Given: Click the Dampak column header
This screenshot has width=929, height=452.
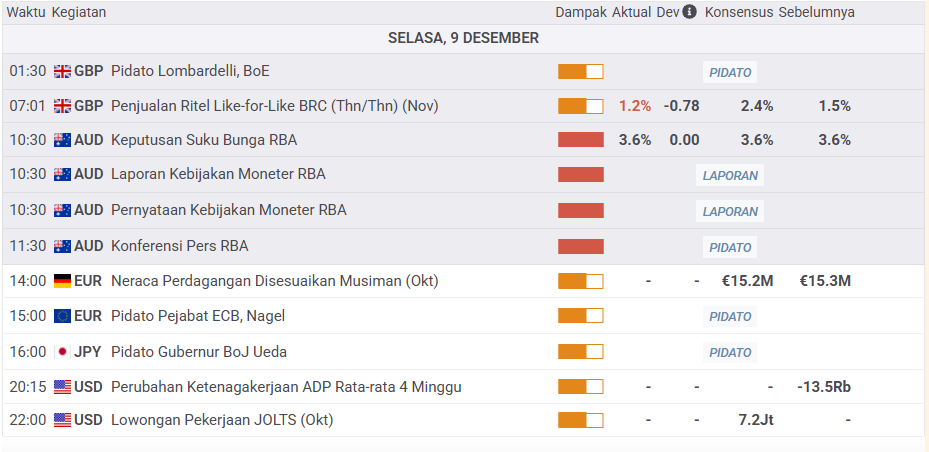Looking at the screenshot, I should coord(581,13).
